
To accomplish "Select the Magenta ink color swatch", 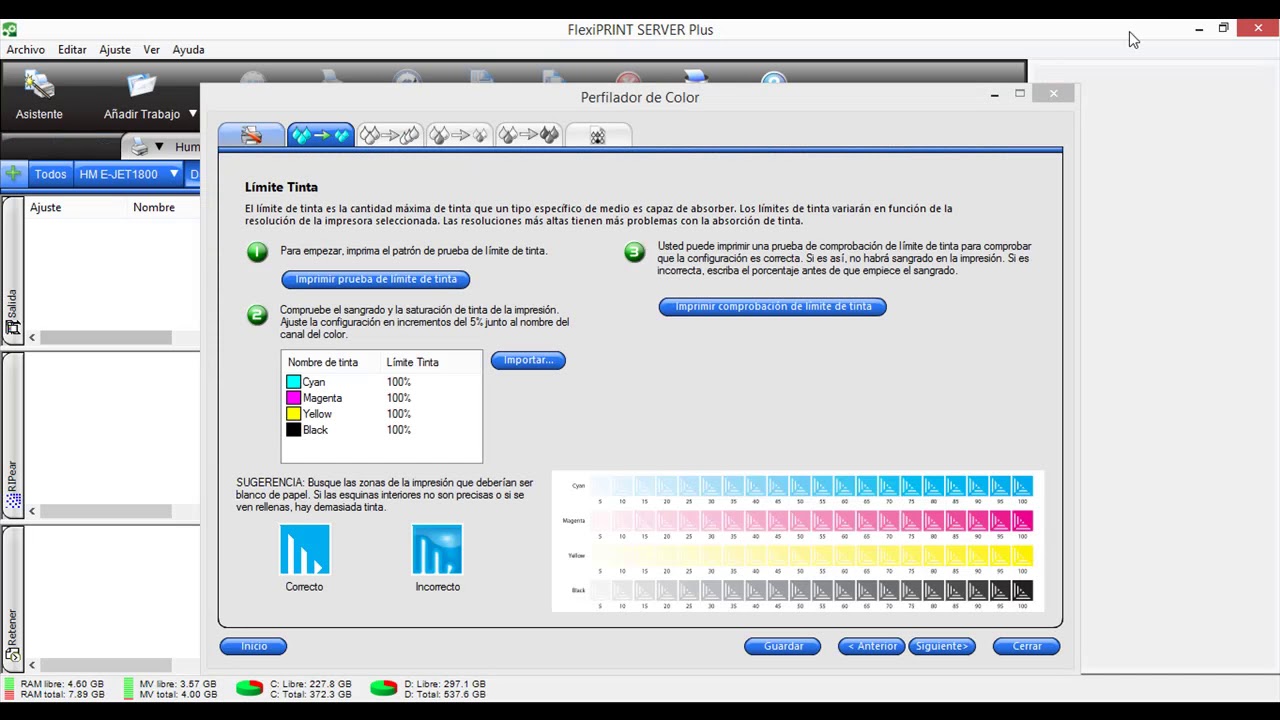I will click(x=293, y=398).
